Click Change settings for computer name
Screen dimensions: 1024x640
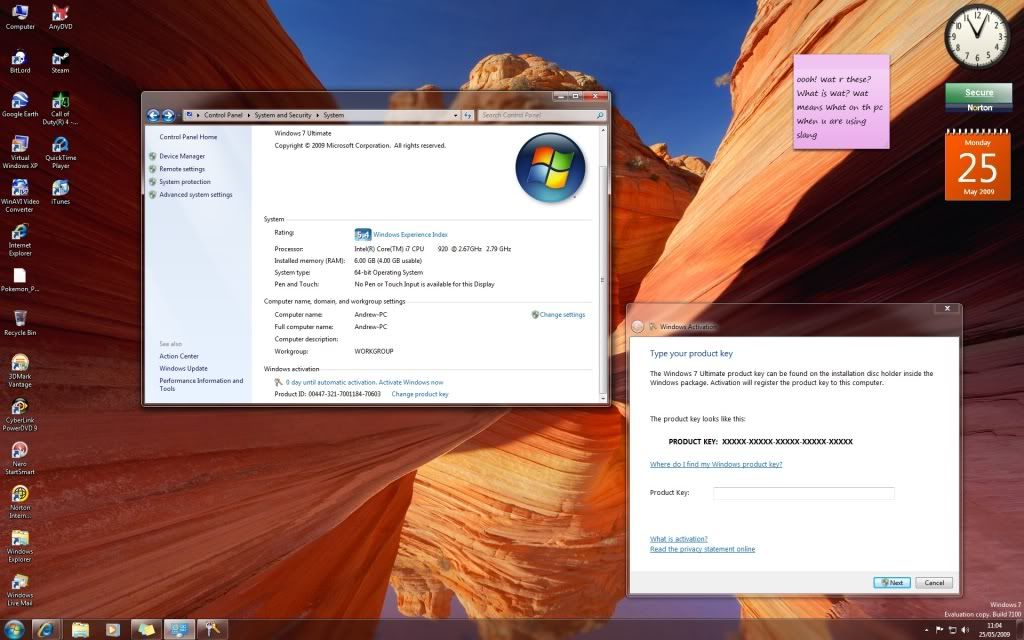(562, 315)
